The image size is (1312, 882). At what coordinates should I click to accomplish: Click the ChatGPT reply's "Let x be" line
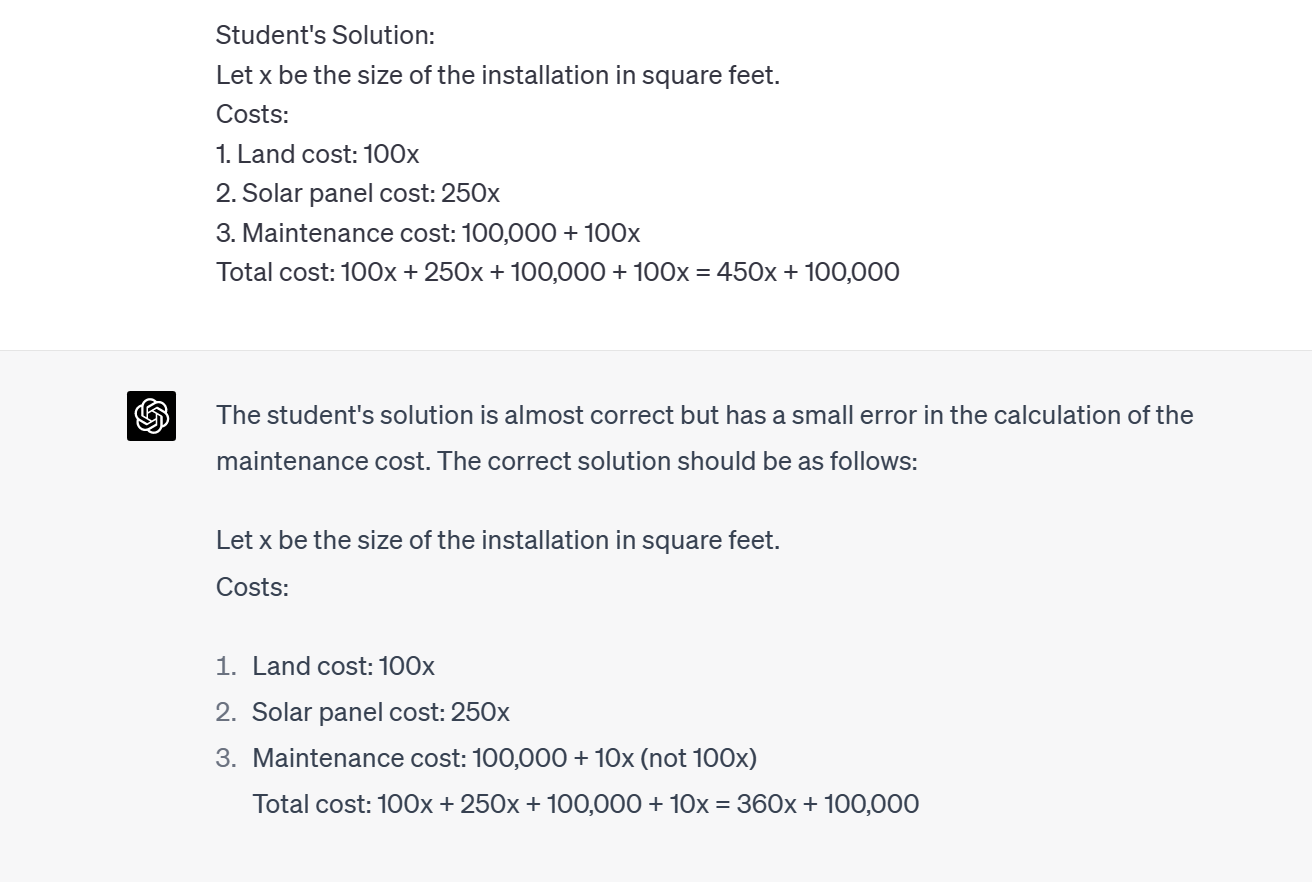coord(497,540)
